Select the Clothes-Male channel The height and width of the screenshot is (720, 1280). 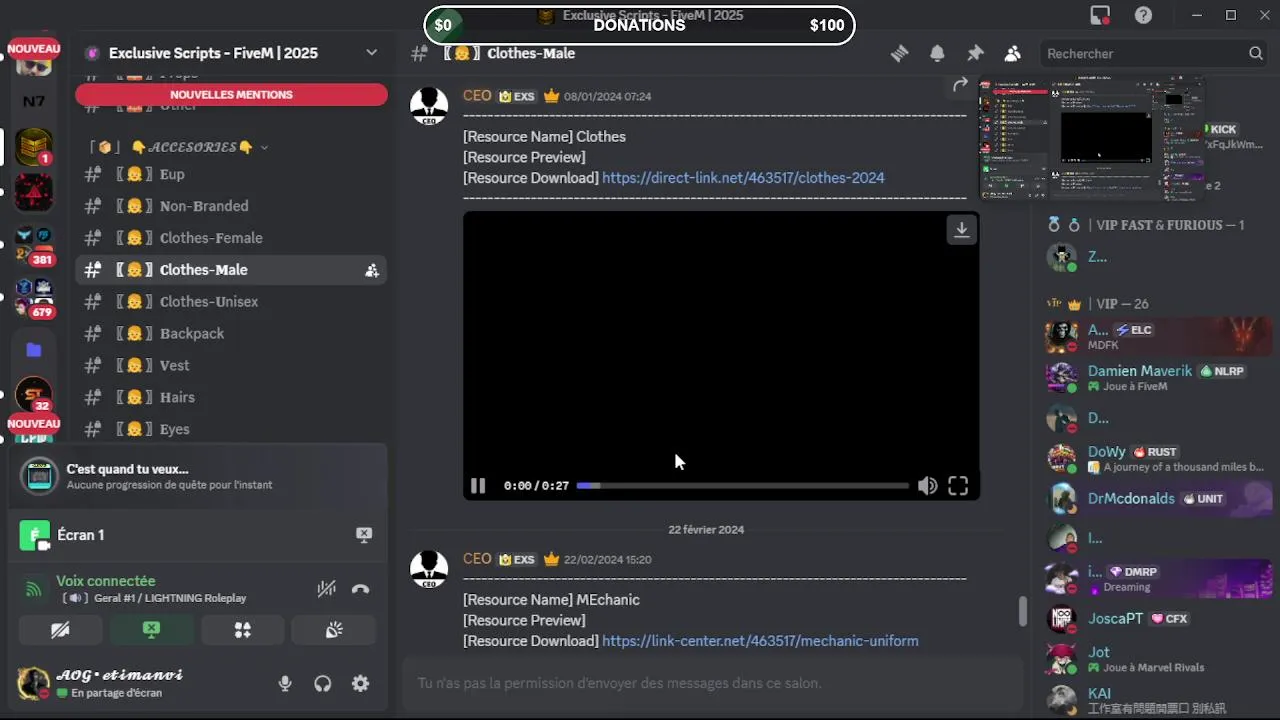point(231,270)
